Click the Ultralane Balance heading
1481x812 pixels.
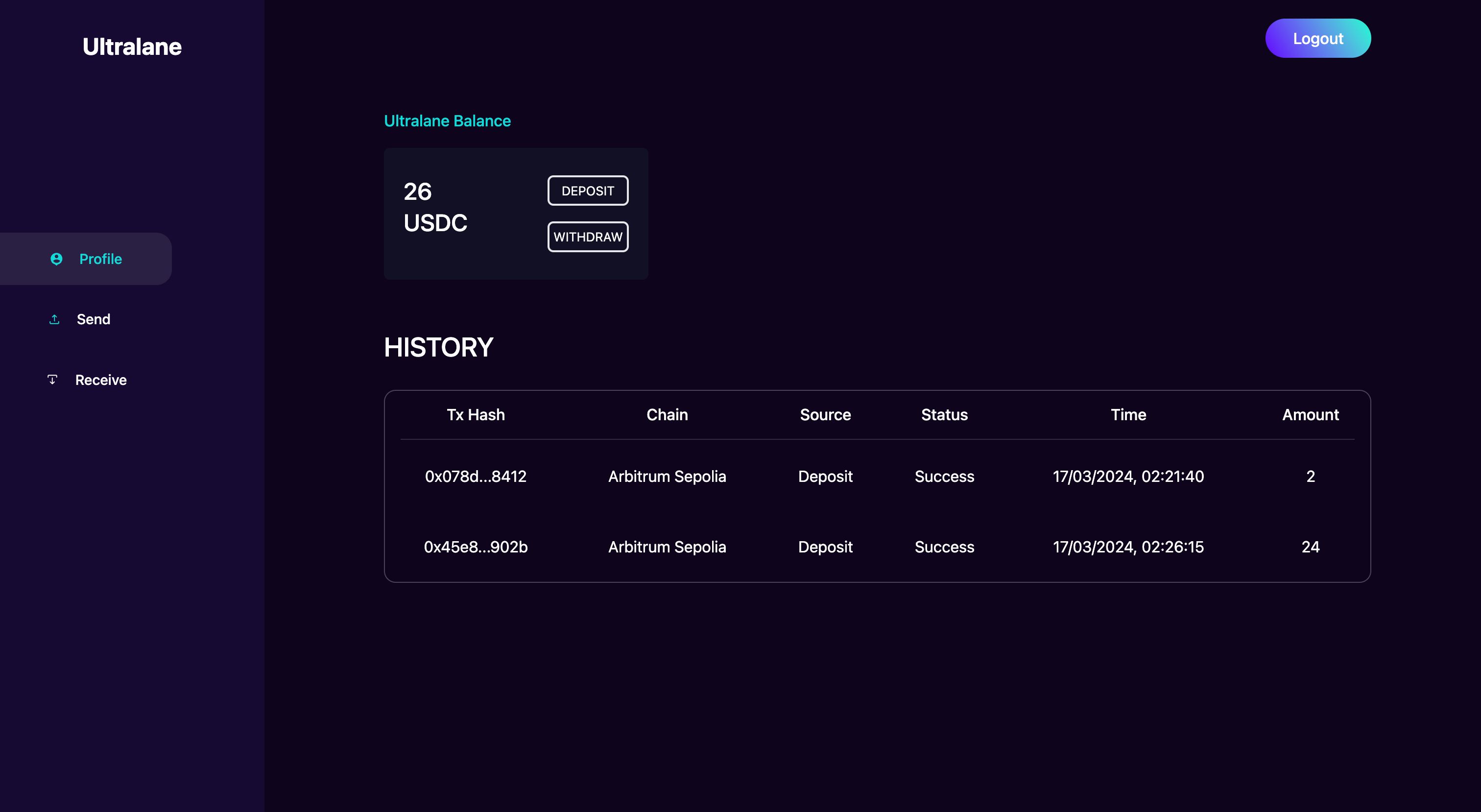coord(447,121)
